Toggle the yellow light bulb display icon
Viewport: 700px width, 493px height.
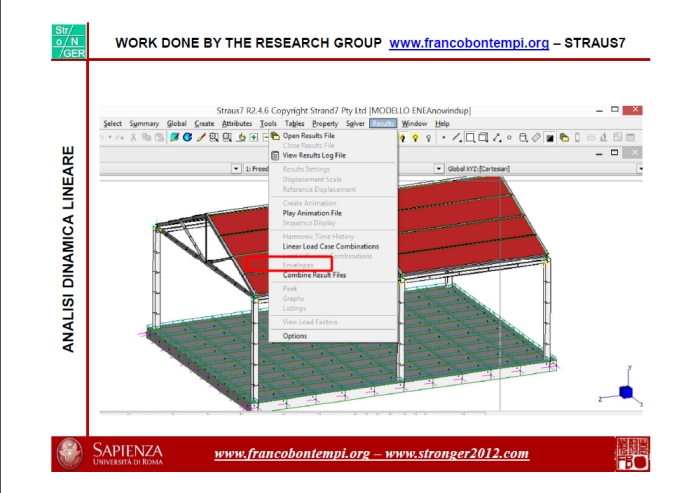point(415,137)
